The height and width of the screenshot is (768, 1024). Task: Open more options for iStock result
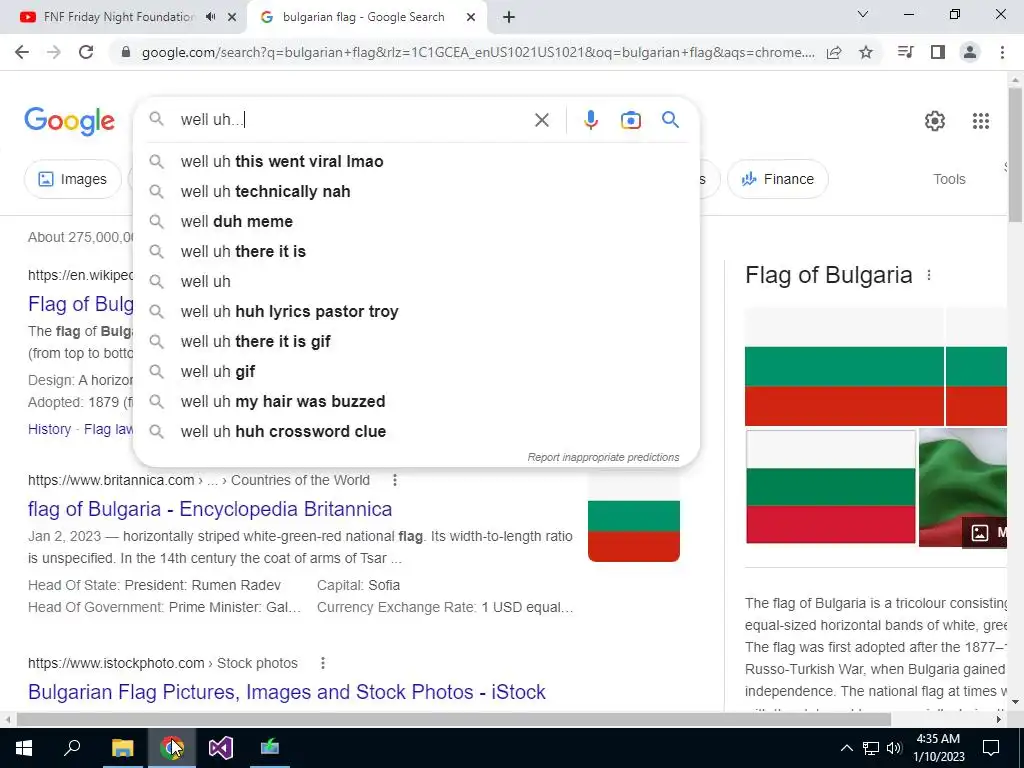323,663
